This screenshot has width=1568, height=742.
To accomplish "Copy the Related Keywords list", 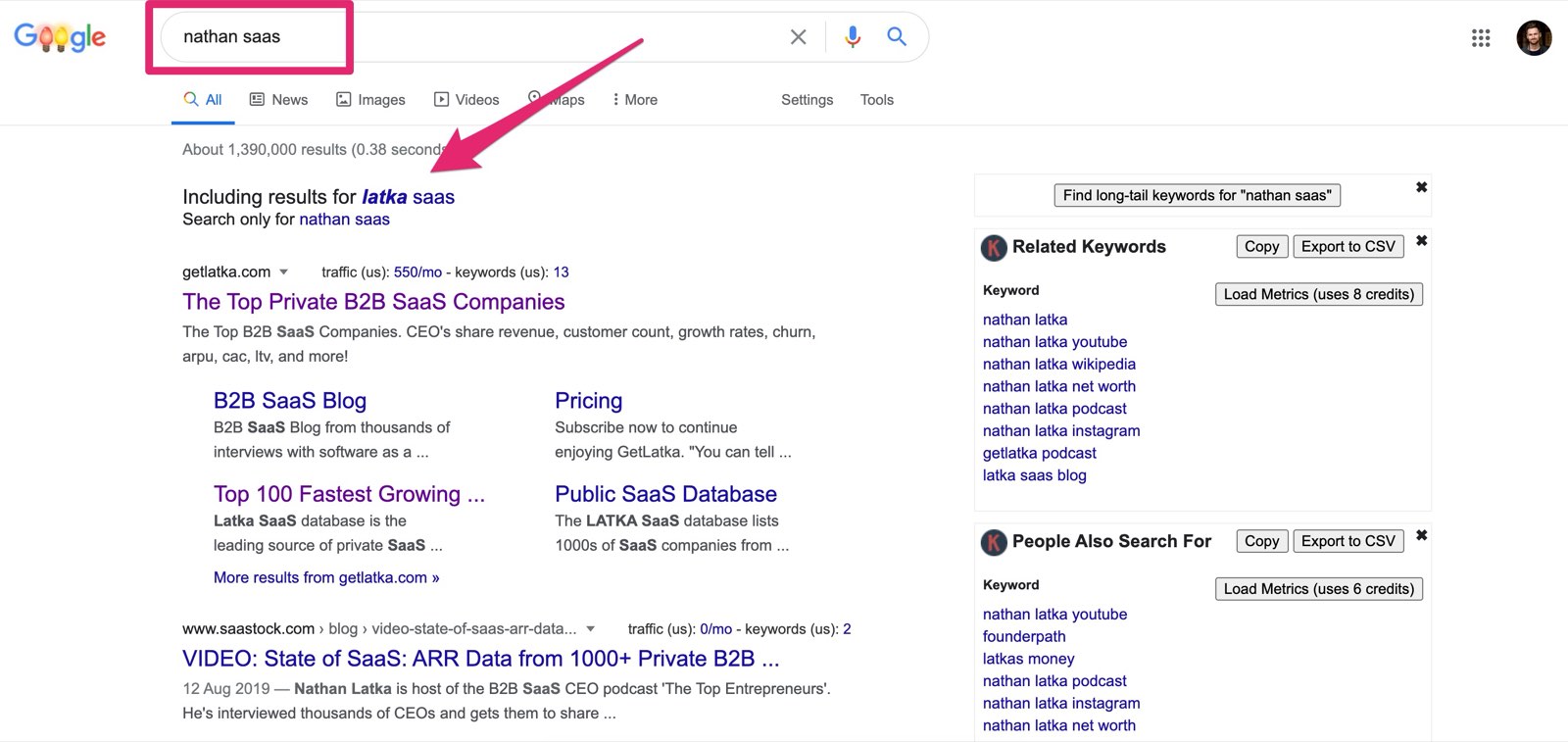I will (1261, 247).
